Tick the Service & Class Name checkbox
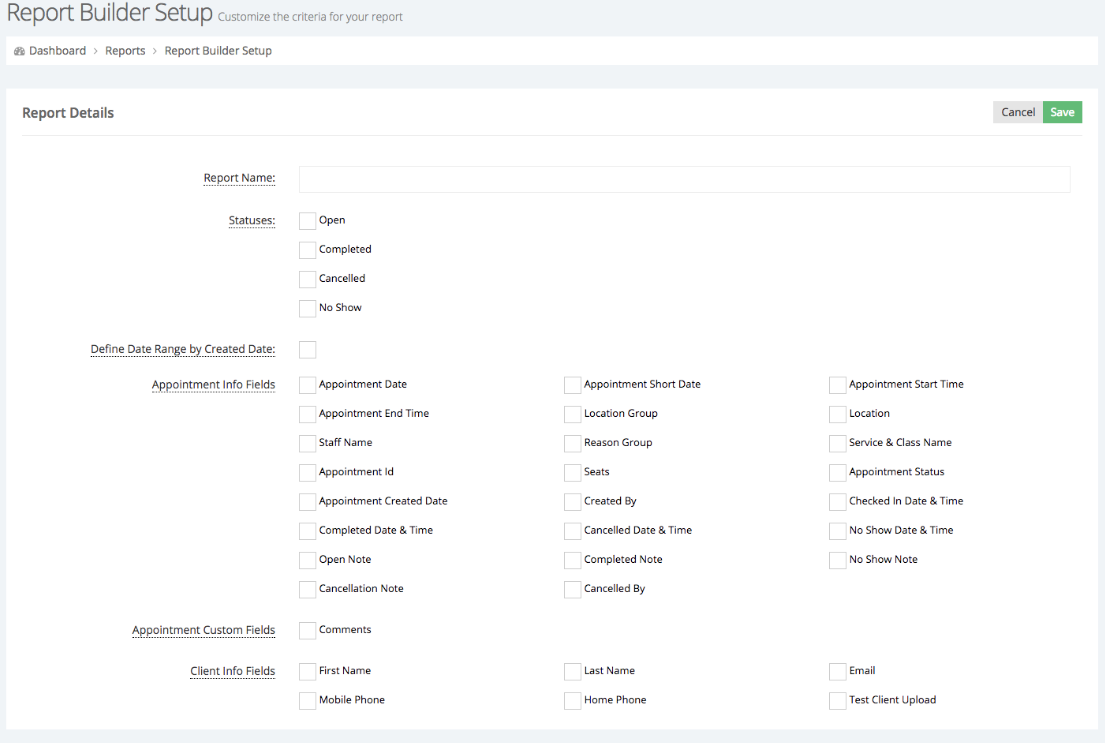The width and height of the screenshot is (1105, 743). (x=837, y=443)
